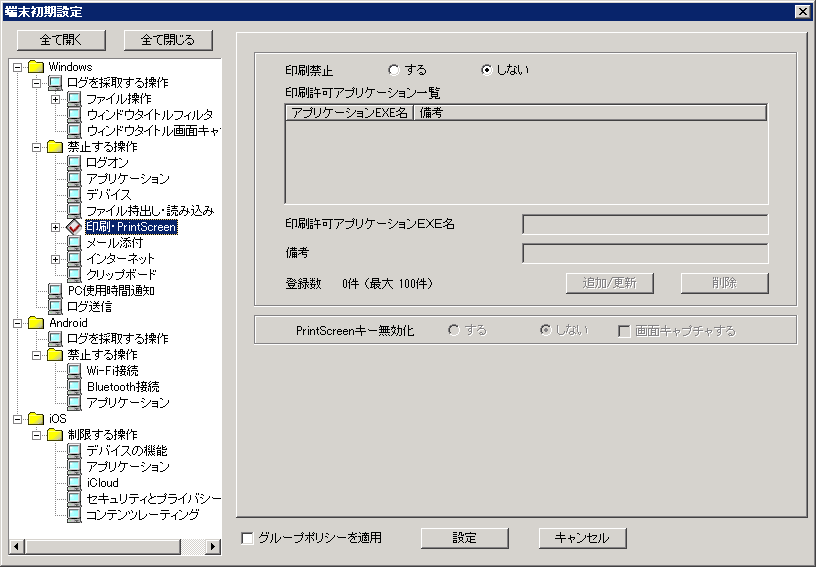Select Windows アプリケーション tree item
816x567 pixels.
click(128, 179)
